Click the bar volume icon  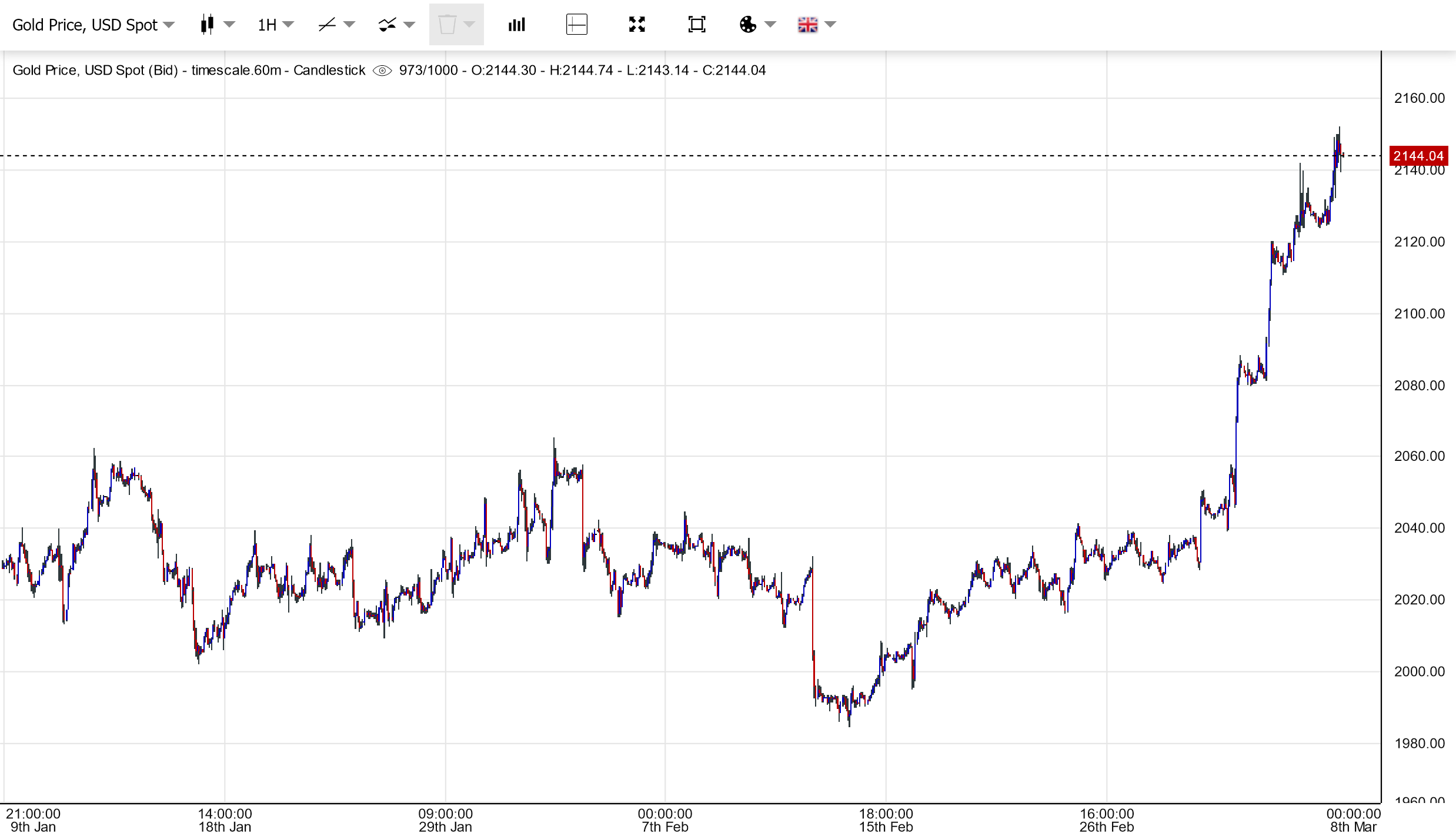pyautogui.click(x=517, y=25)
